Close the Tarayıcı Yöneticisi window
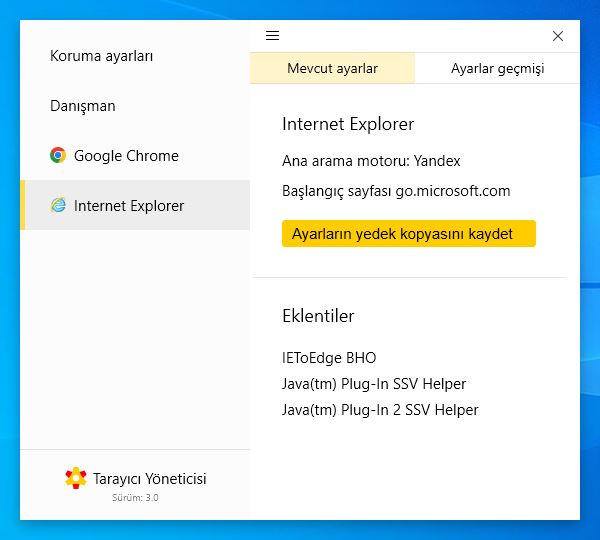This screenshot has width=600, height=540. tap(558, 36)
